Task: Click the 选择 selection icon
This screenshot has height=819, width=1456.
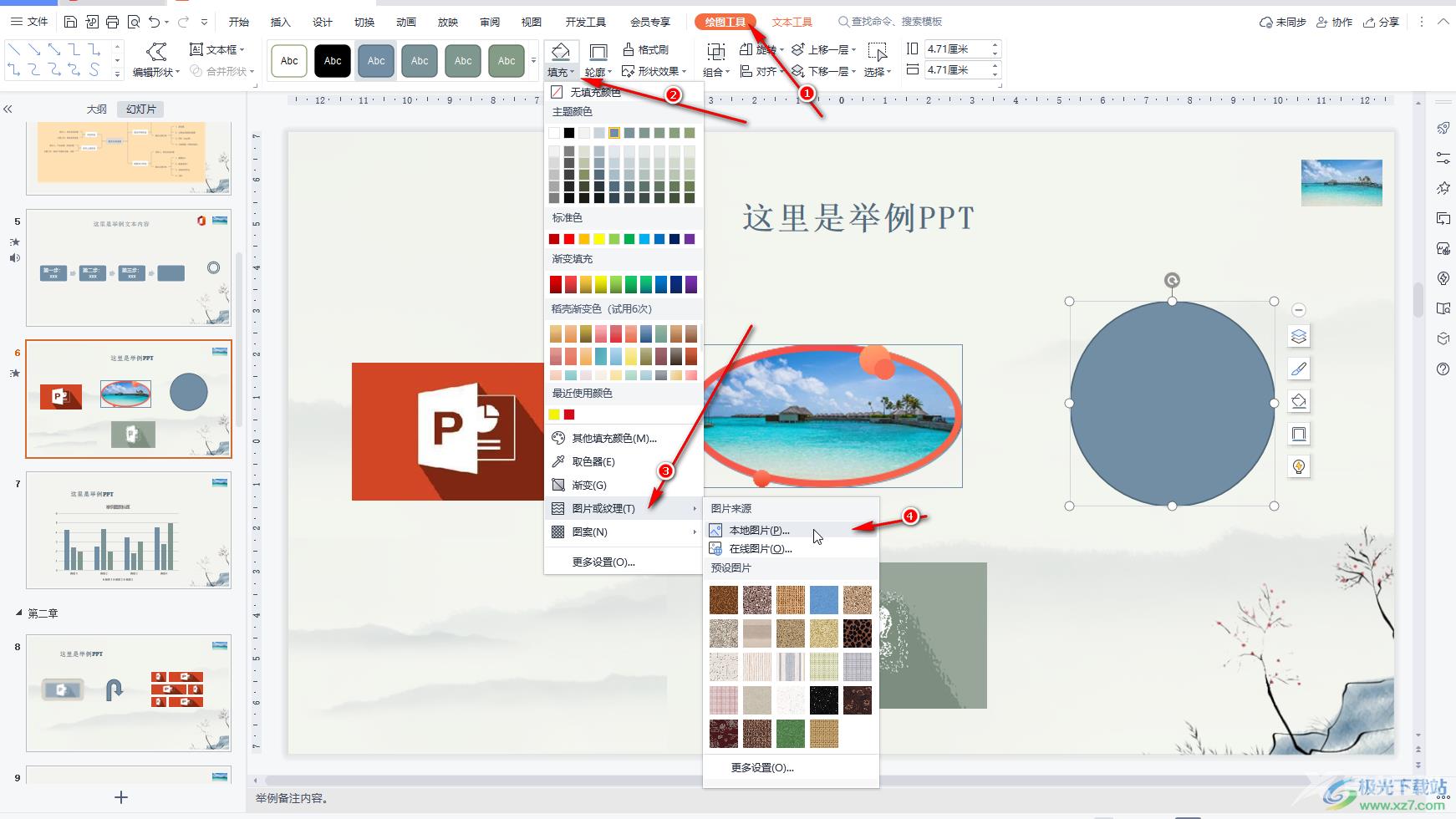Action: [877, 52]
